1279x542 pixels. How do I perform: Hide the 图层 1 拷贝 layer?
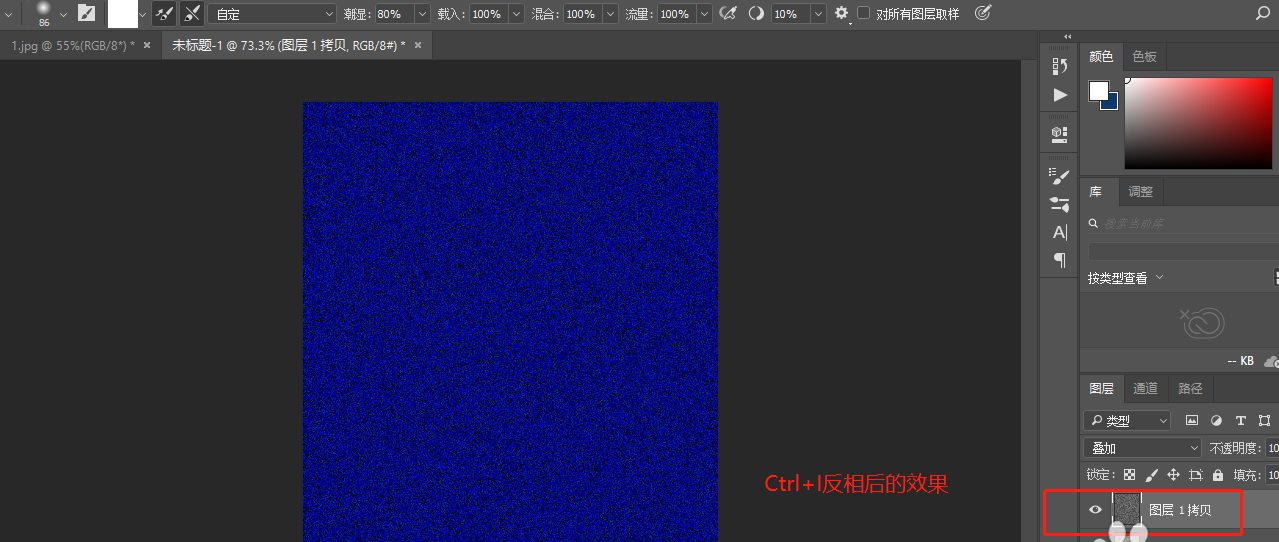click(x=1095, y=510)
